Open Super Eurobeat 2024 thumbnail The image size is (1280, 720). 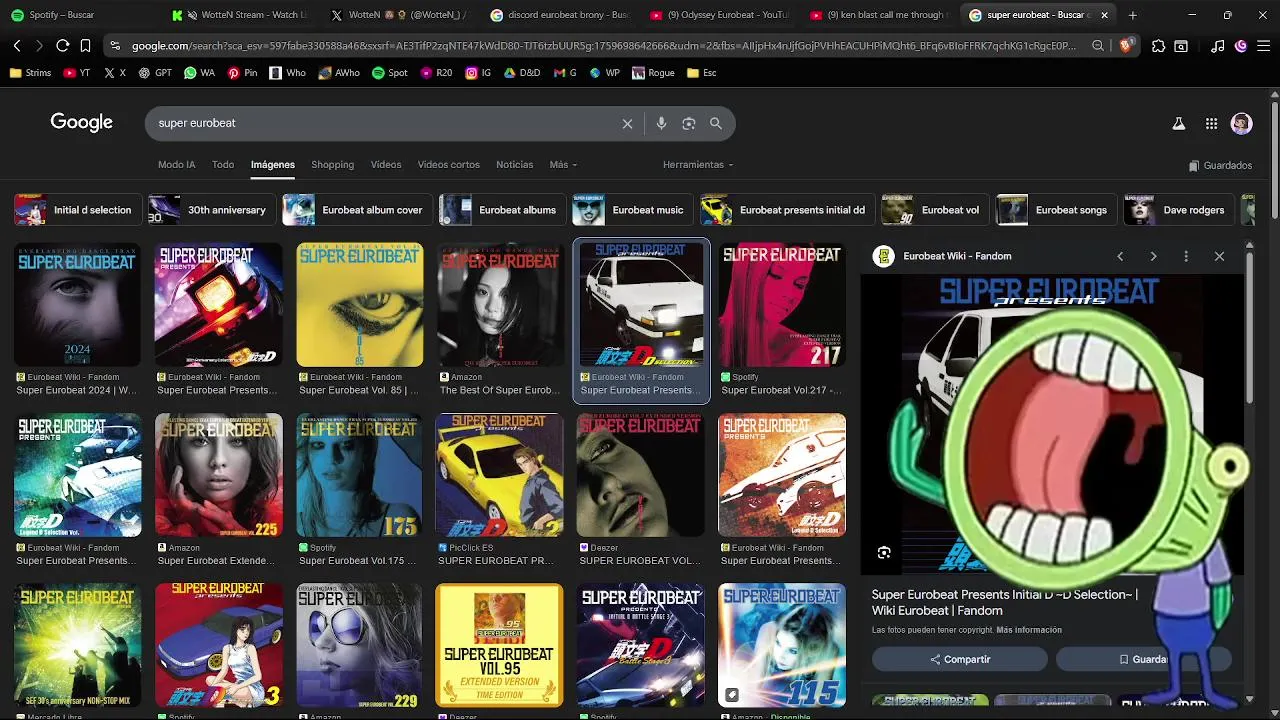(x=77, y=305)
